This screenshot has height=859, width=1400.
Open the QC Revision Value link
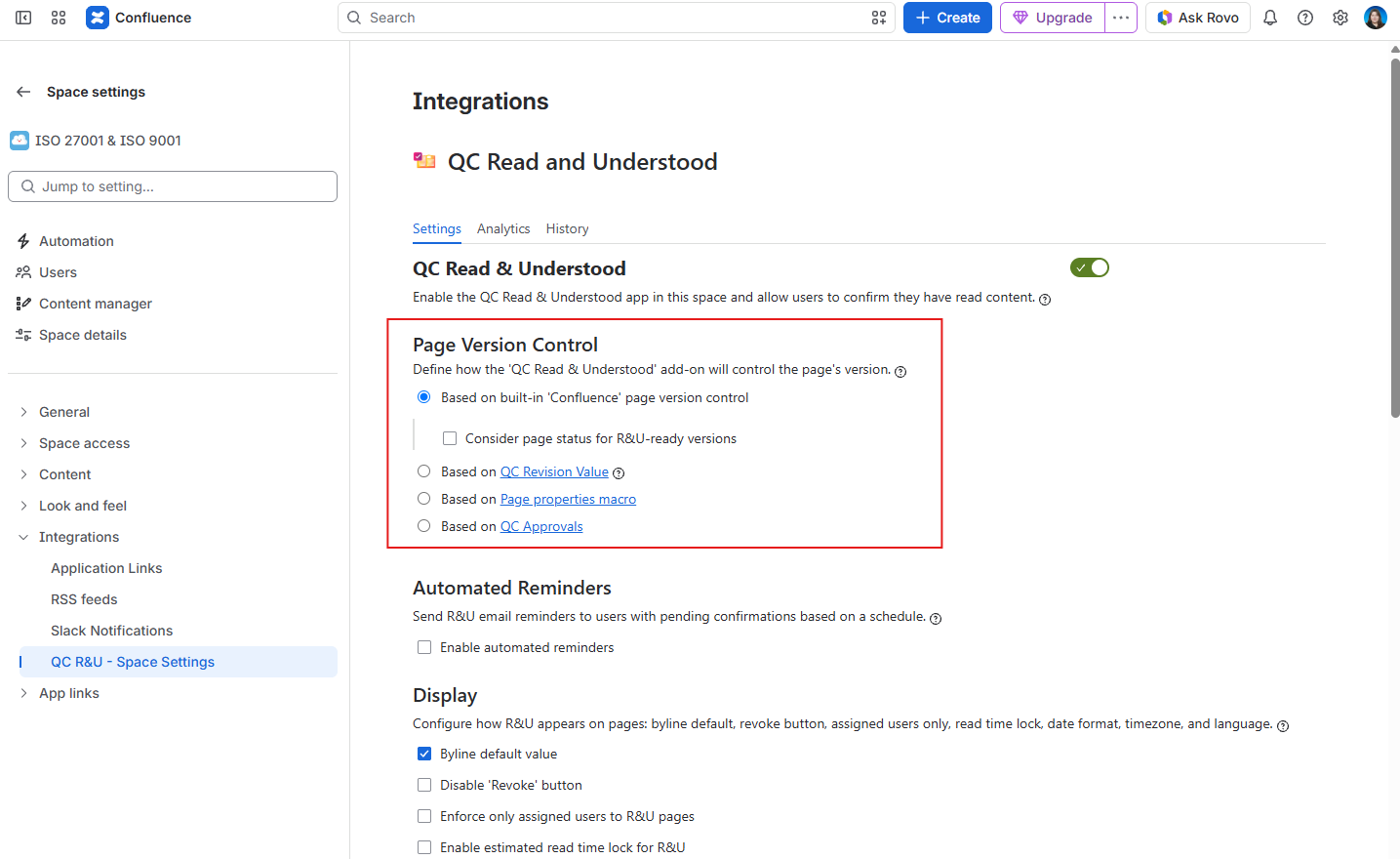(x=554, y=471)
